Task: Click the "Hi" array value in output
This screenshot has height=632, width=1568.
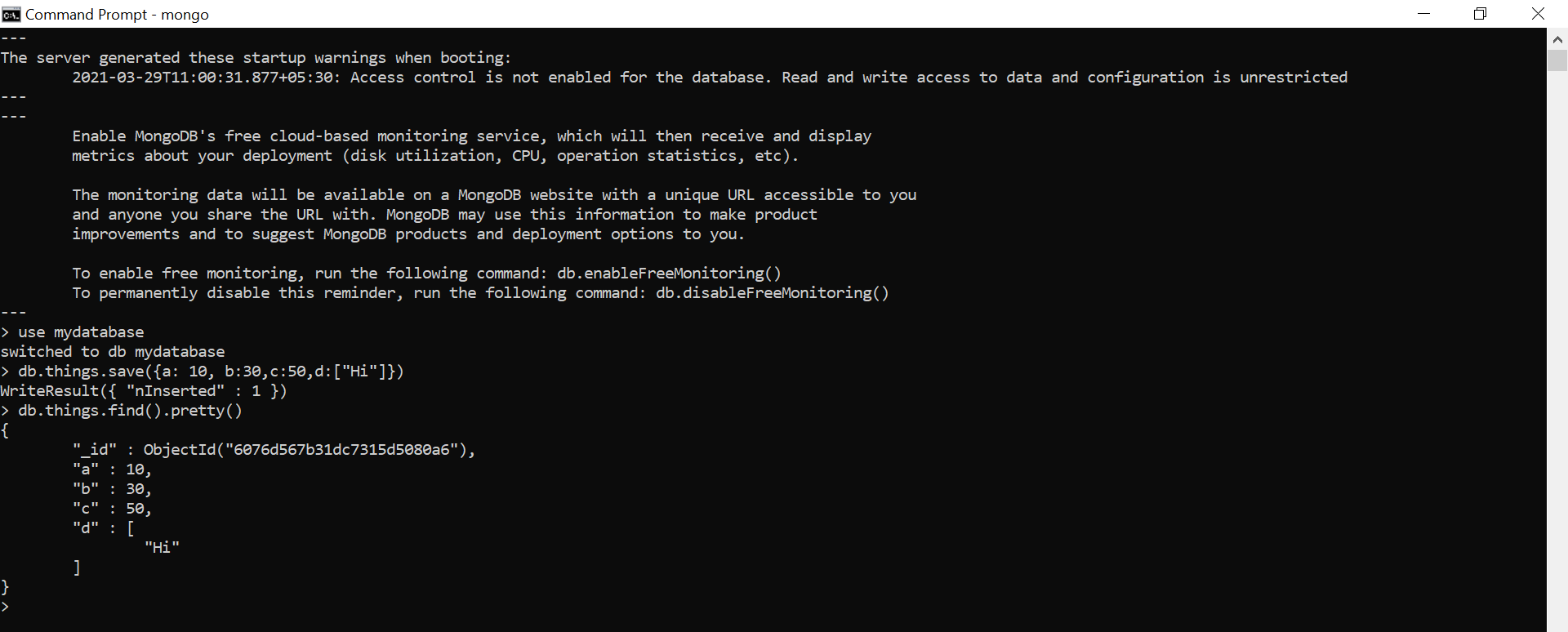Action: coord(162,548)
